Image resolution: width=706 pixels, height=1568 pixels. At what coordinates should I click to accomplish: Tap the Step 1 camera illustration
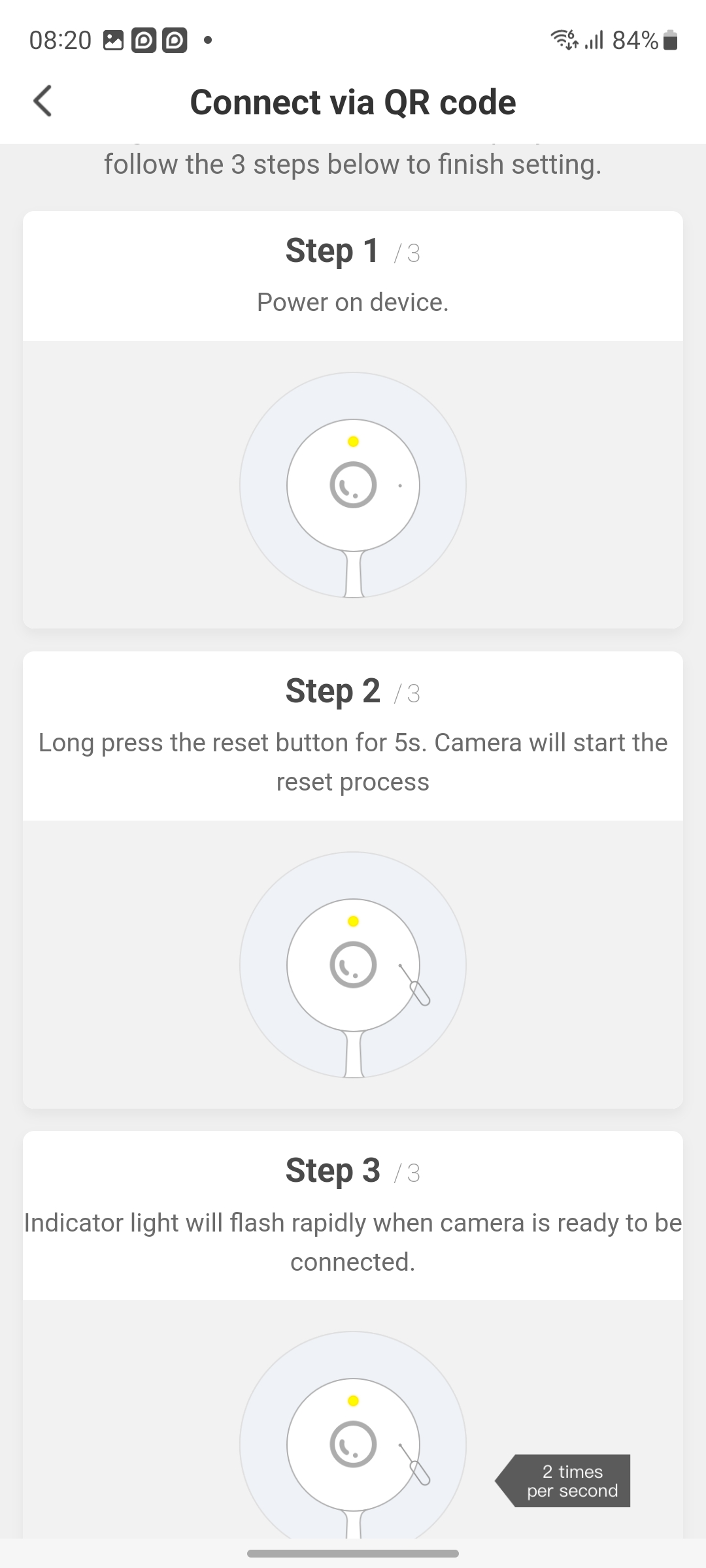click(x=353, y=485)
